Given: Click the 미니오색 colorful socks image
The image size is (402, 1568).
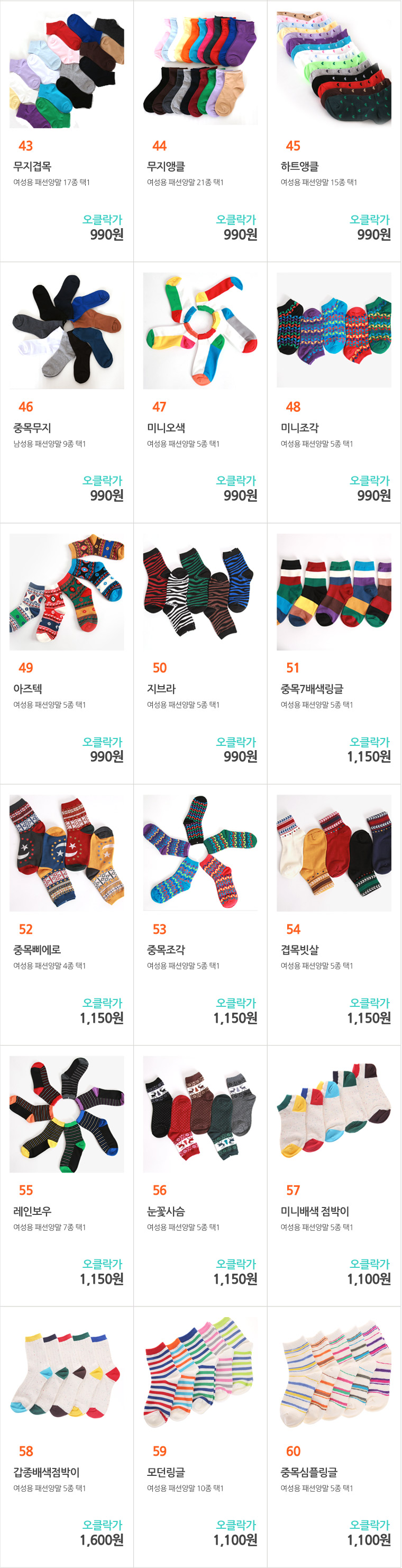Looking at the screenshot, I should coord(200,330).
